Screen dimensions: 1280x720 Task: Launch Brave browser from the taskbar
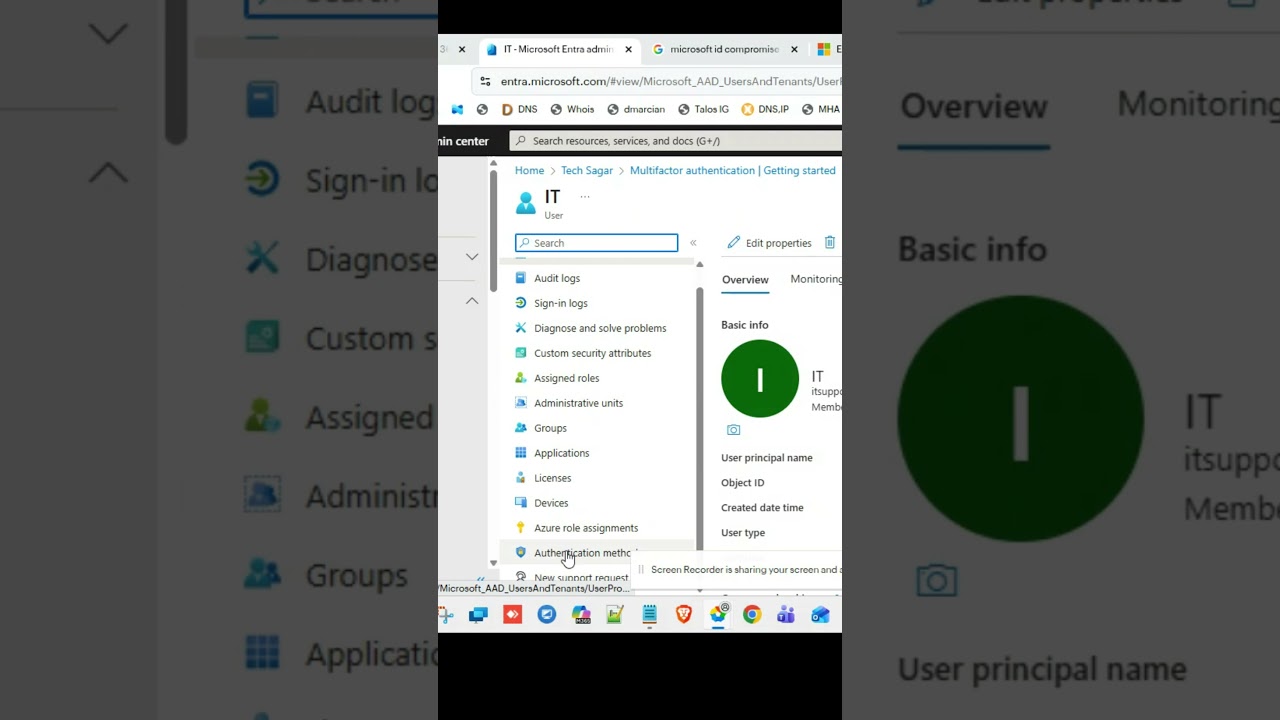point(683,615)
